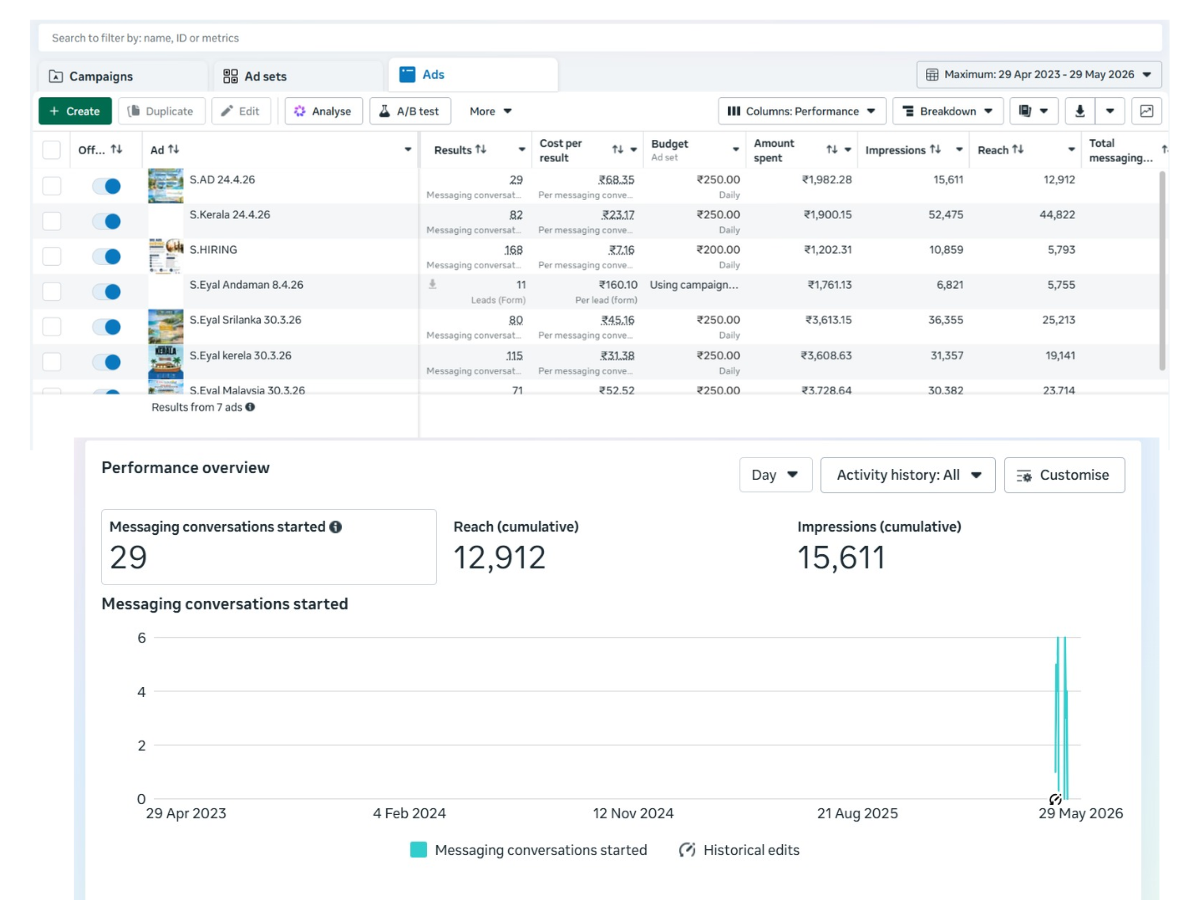Open results value 82 for S.Kerala 24.4.26
Image resolution: width=1200 pixels, height=900 pixels.
[x=516, y=215]
